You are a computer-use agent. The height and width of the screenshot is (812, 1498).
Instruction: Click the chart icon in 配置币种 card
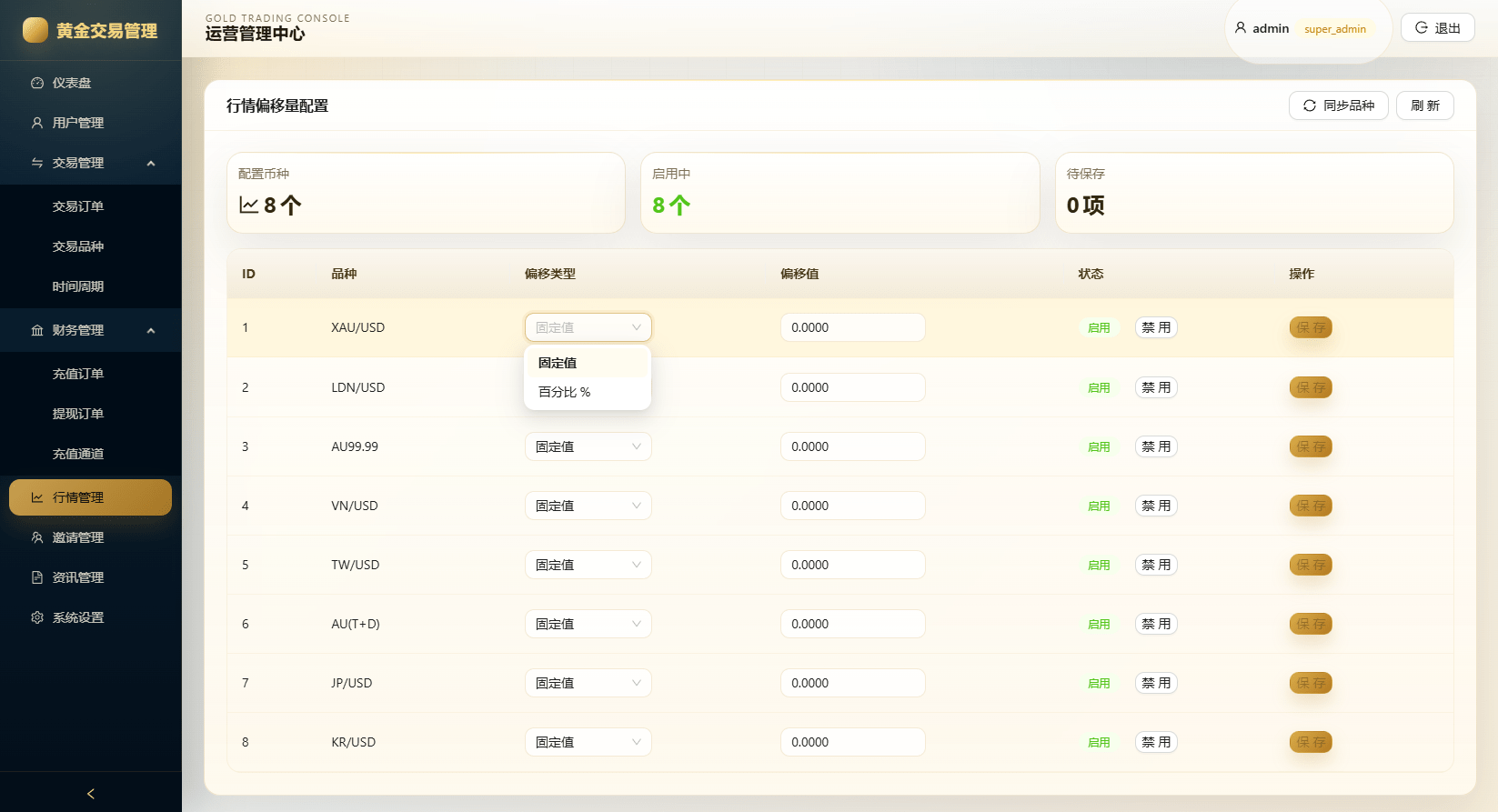pos(249,205)
